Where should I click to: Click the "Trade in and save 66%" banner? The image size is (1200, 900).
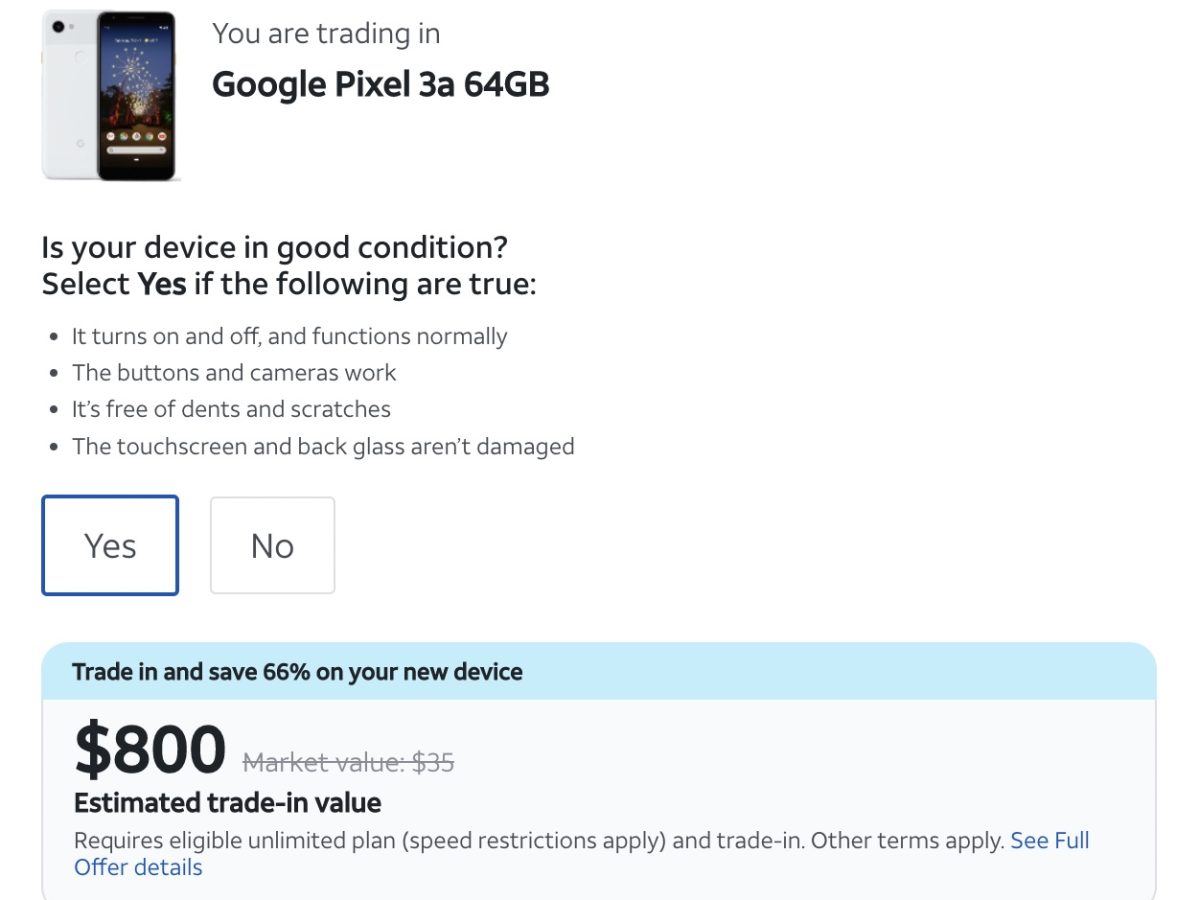(x=297, y=671)
